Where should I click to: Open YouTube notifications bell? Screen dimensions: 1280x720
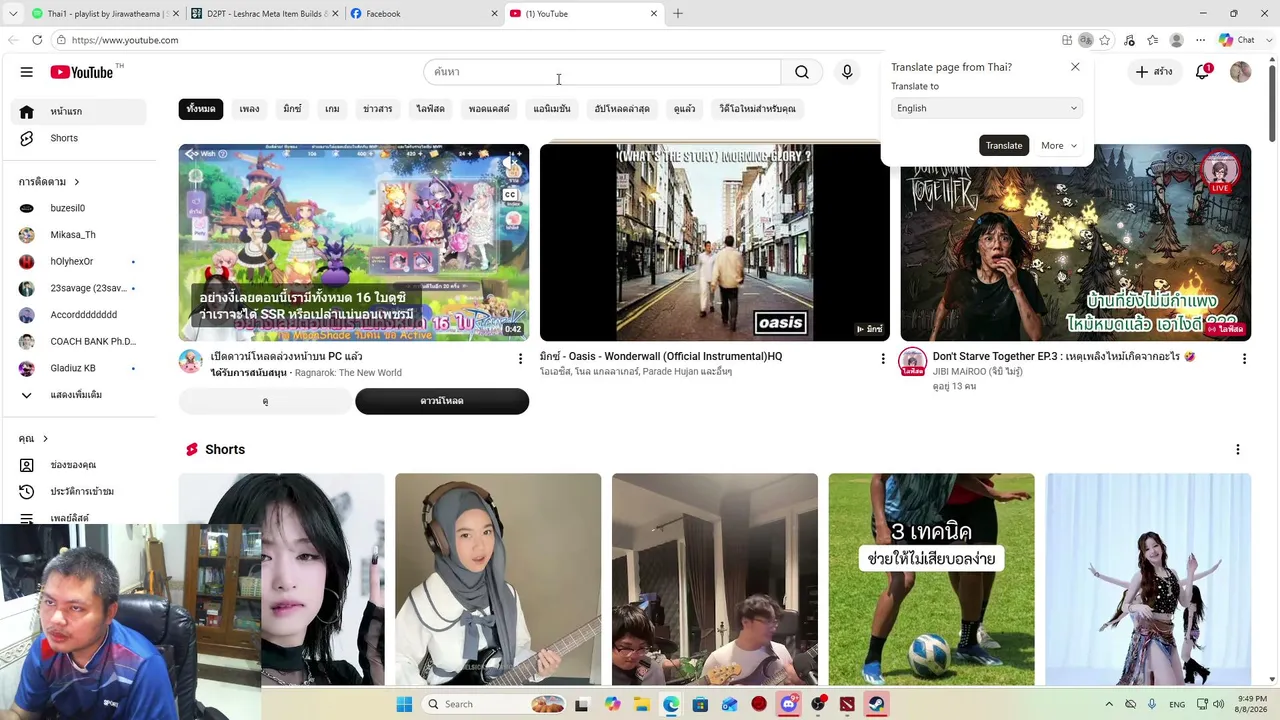1203,72
